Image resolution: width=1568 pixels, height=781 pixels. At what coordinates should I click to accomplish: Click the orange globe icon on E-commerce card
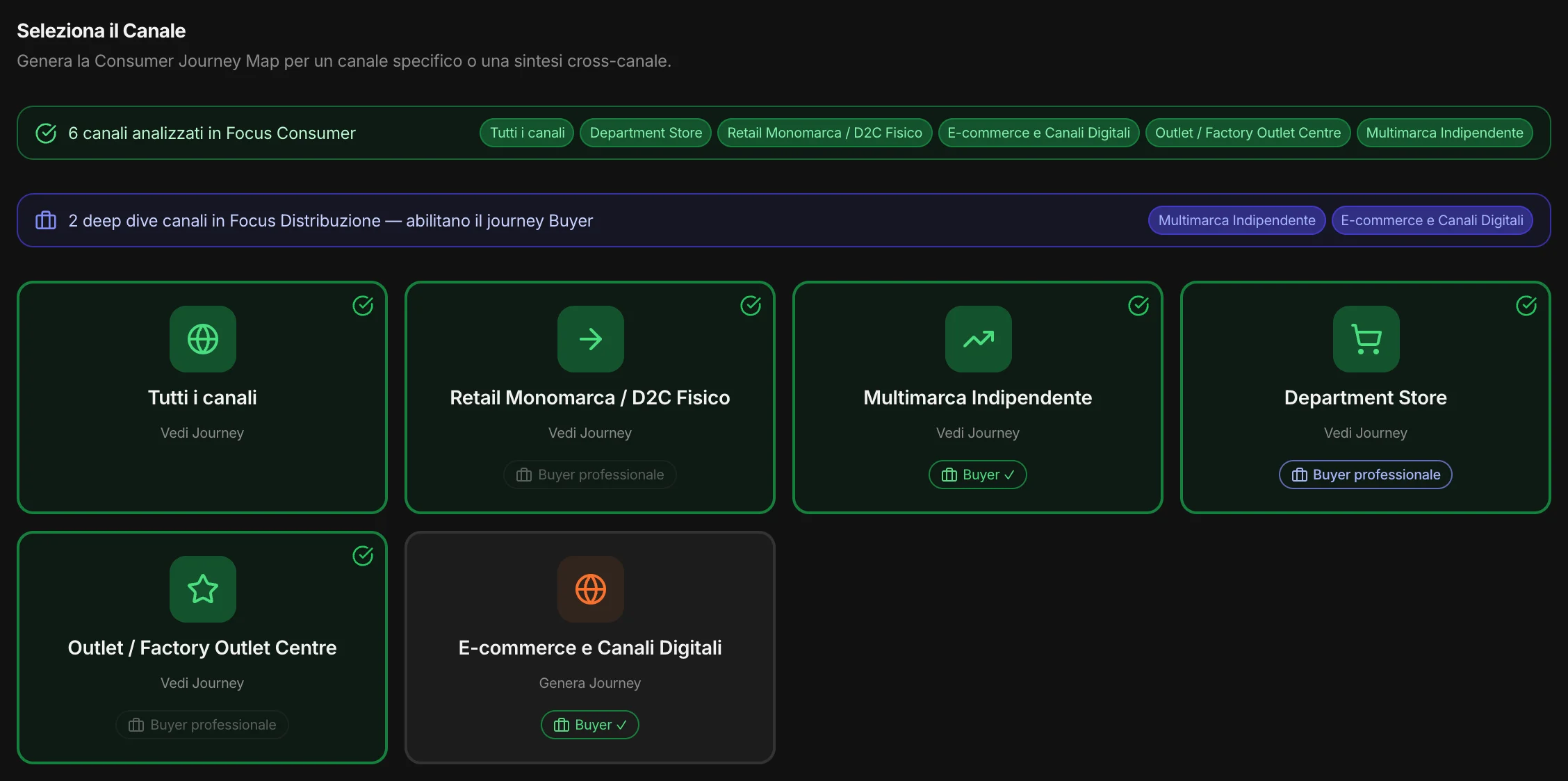(591, 589)
